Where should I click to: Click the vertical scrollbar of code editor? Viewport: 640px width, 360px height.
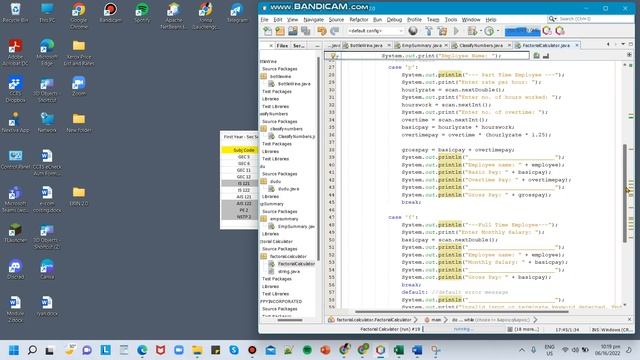click(624, 193)
